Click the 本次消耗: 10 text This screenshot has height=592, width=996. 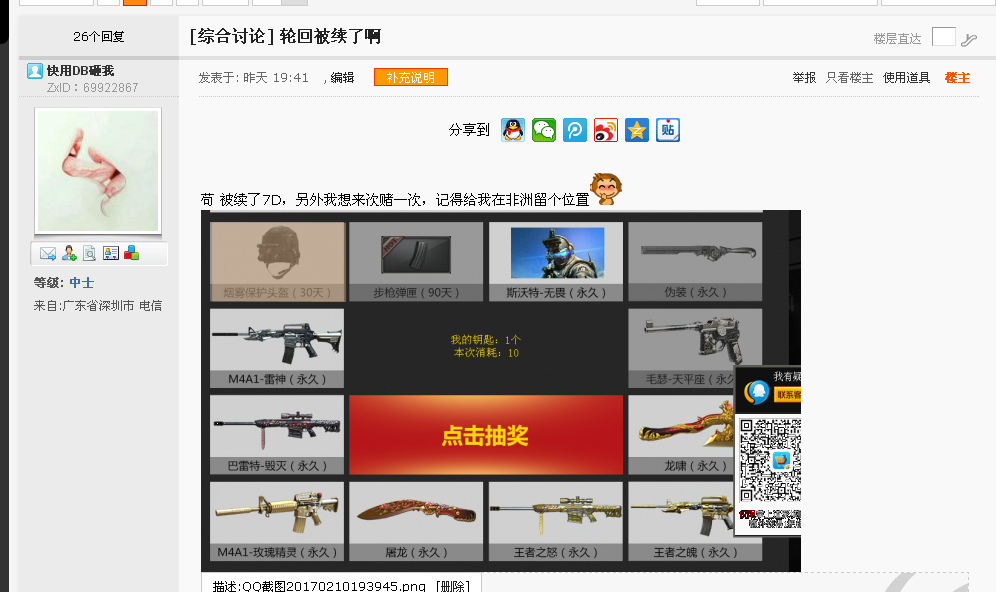[x=486, y=353]
